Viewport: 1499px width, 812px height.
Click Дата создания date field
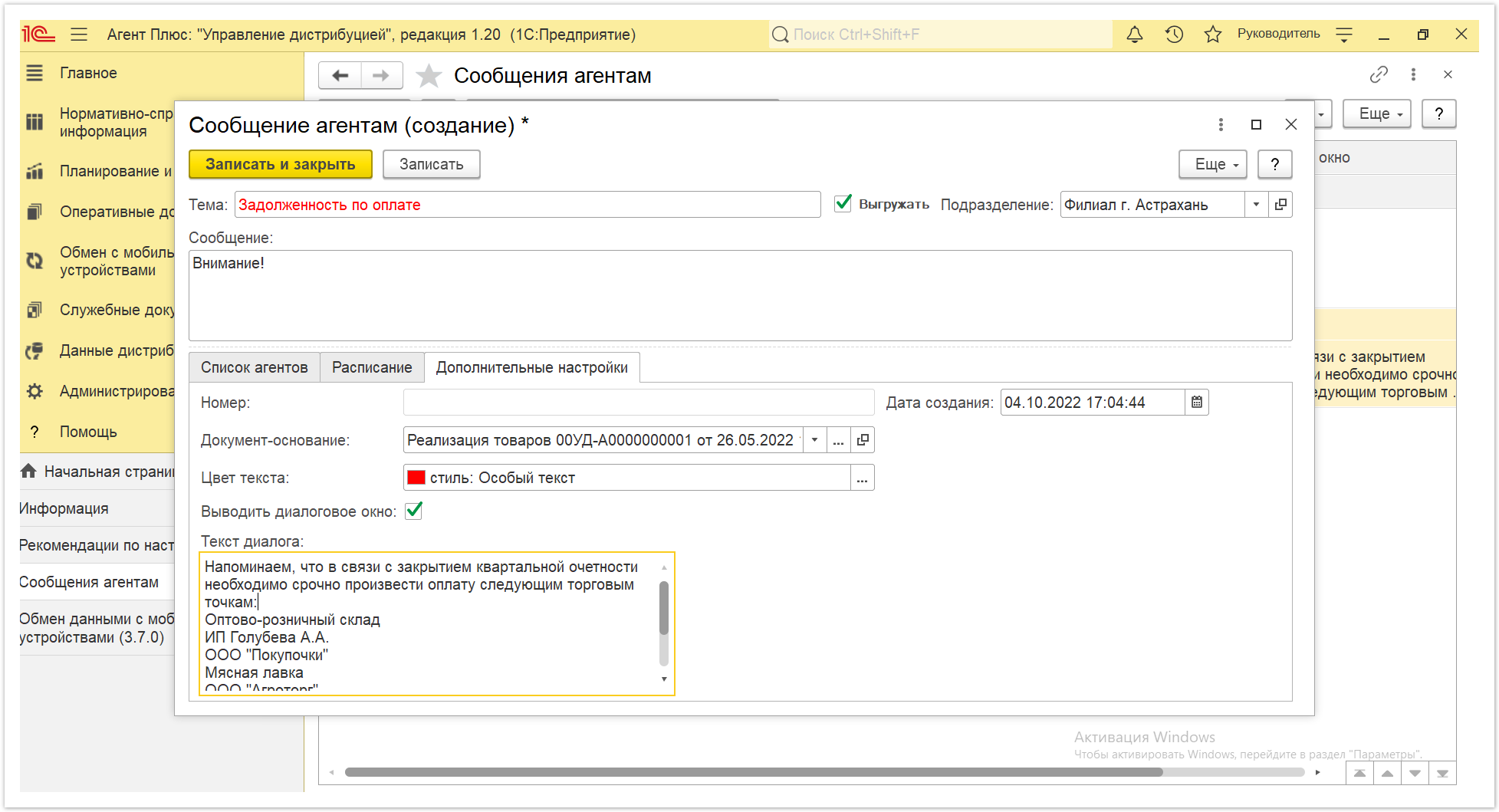click(1093, 403)
